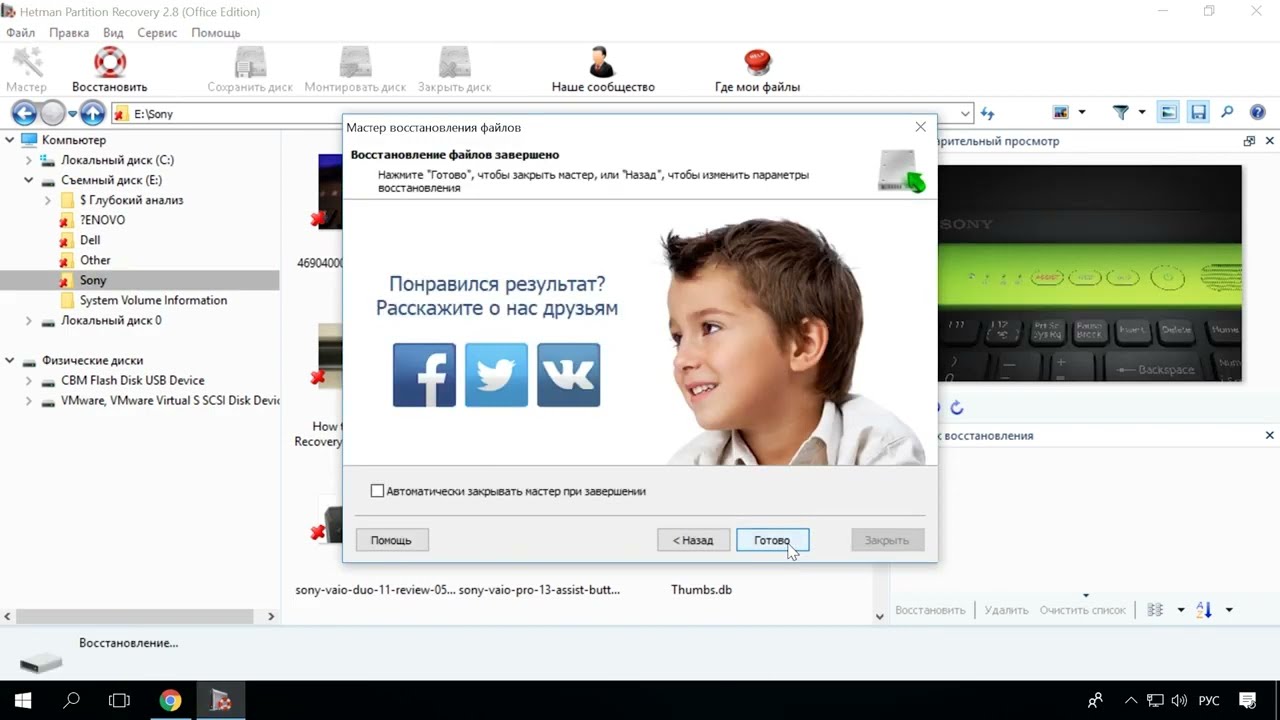
Task: Click the Закрыть диск toolbar icon
Action: pyautogui.click(x=454, y=63)
